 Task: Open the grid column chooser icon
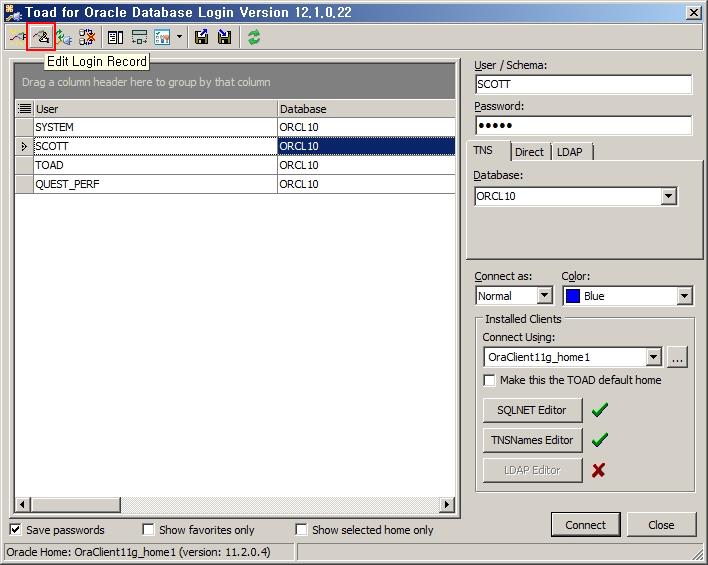coord(24,108)
